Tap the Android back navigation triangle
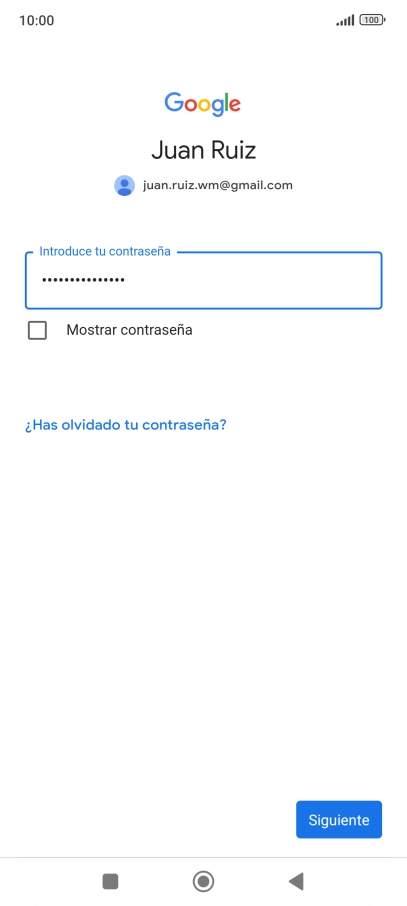Viewport: 407px width, 906px height. pyautogui.click(x=296, y=881)
